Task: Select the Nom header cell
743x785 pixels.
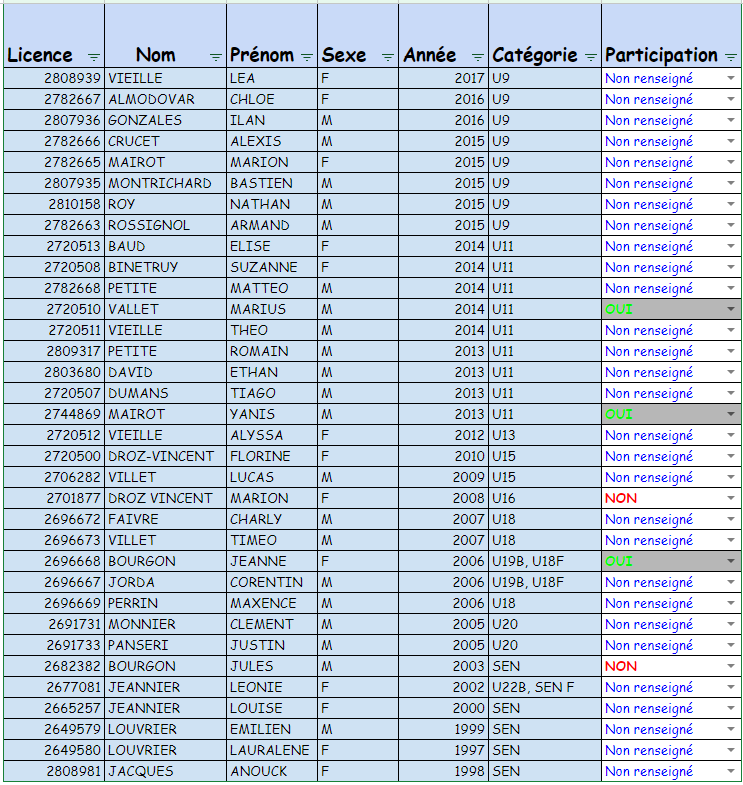Action: (x=166, y=36)
